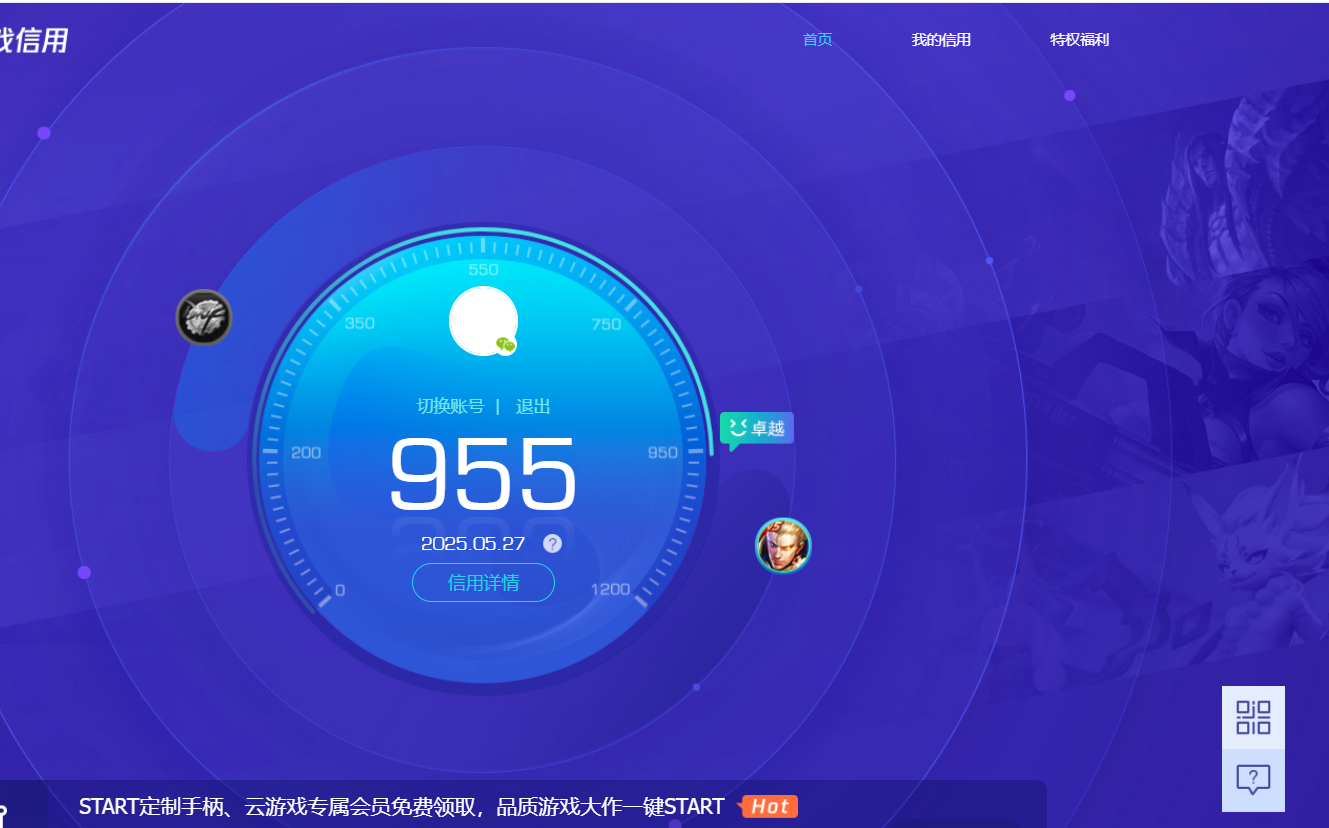Click the 退出 link
This screenshot has height=828, width=1329.
click(533, 407)
